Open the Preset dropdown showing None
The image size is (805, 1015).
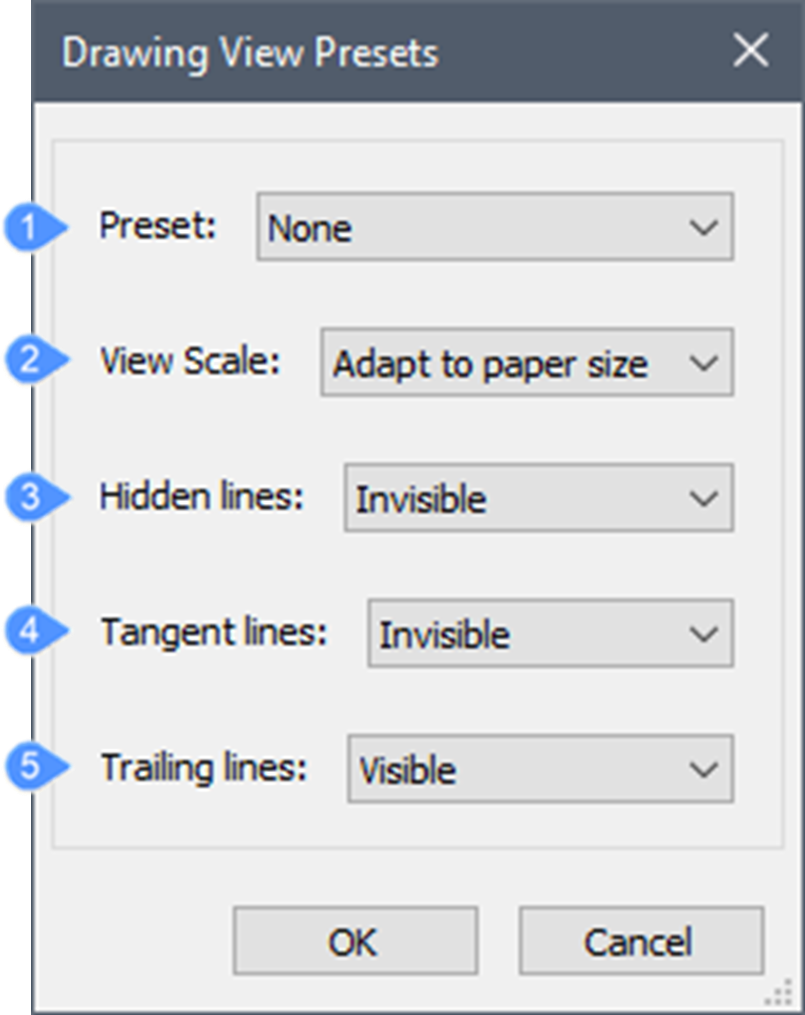pyautogui.click(x=494, y=228)
